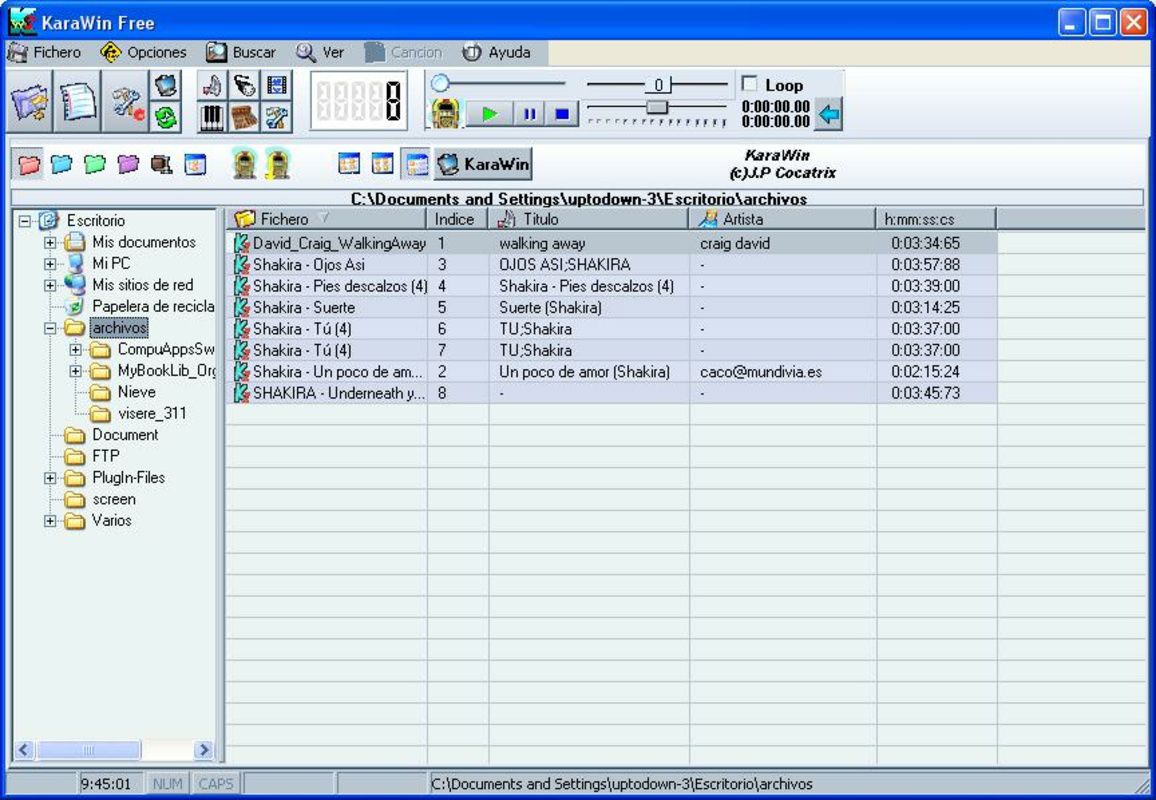Viewport: 1156px width, 800px height.
Task: Click the pitch slider showing 0
Action: tap(658, 85)
